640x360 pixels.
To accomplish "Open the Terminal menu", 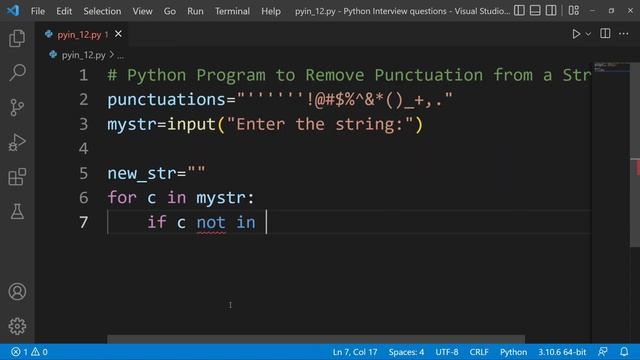I will (232, 11).
